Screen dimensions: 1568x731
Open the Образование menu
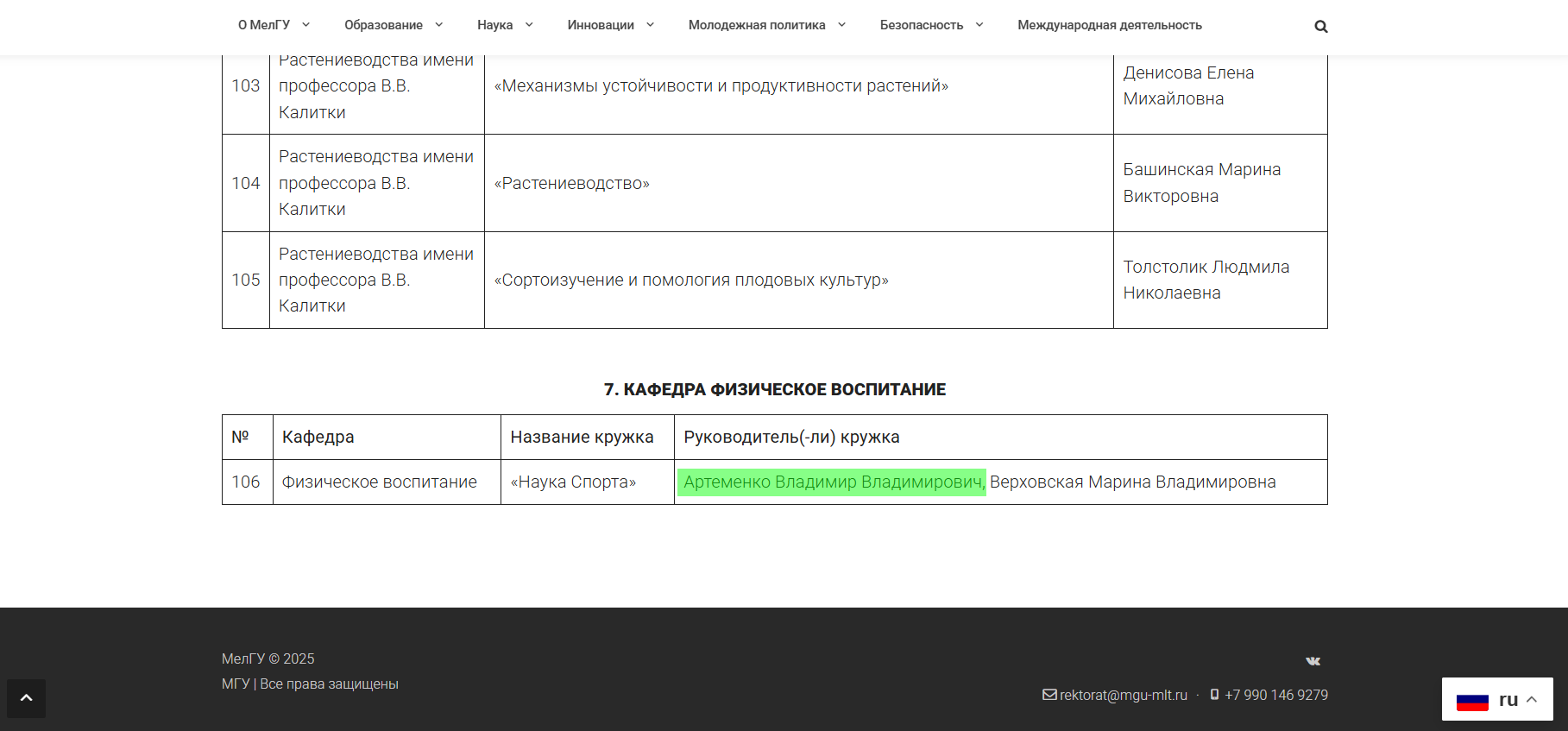point(383,25)
